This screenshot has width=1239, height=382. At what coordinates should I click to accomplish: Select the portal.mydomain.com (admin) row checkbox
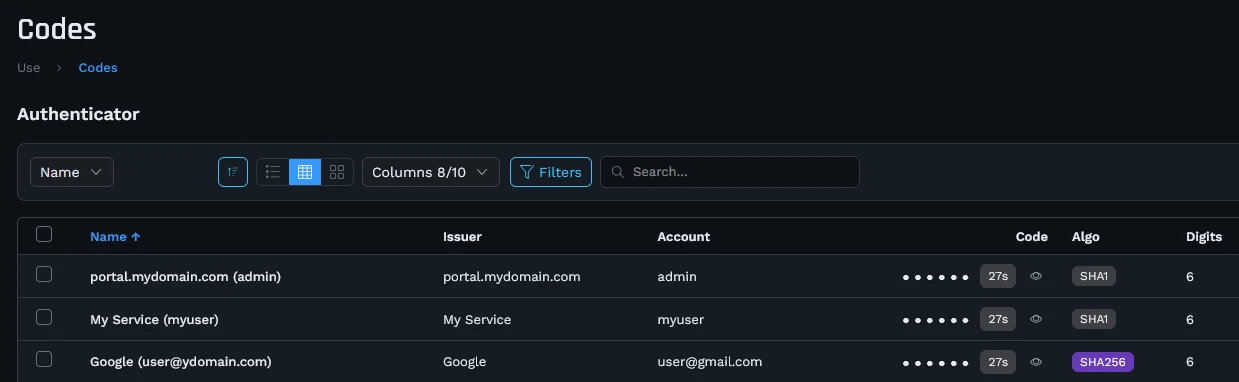pyautogui.click(x=44, y=274)
